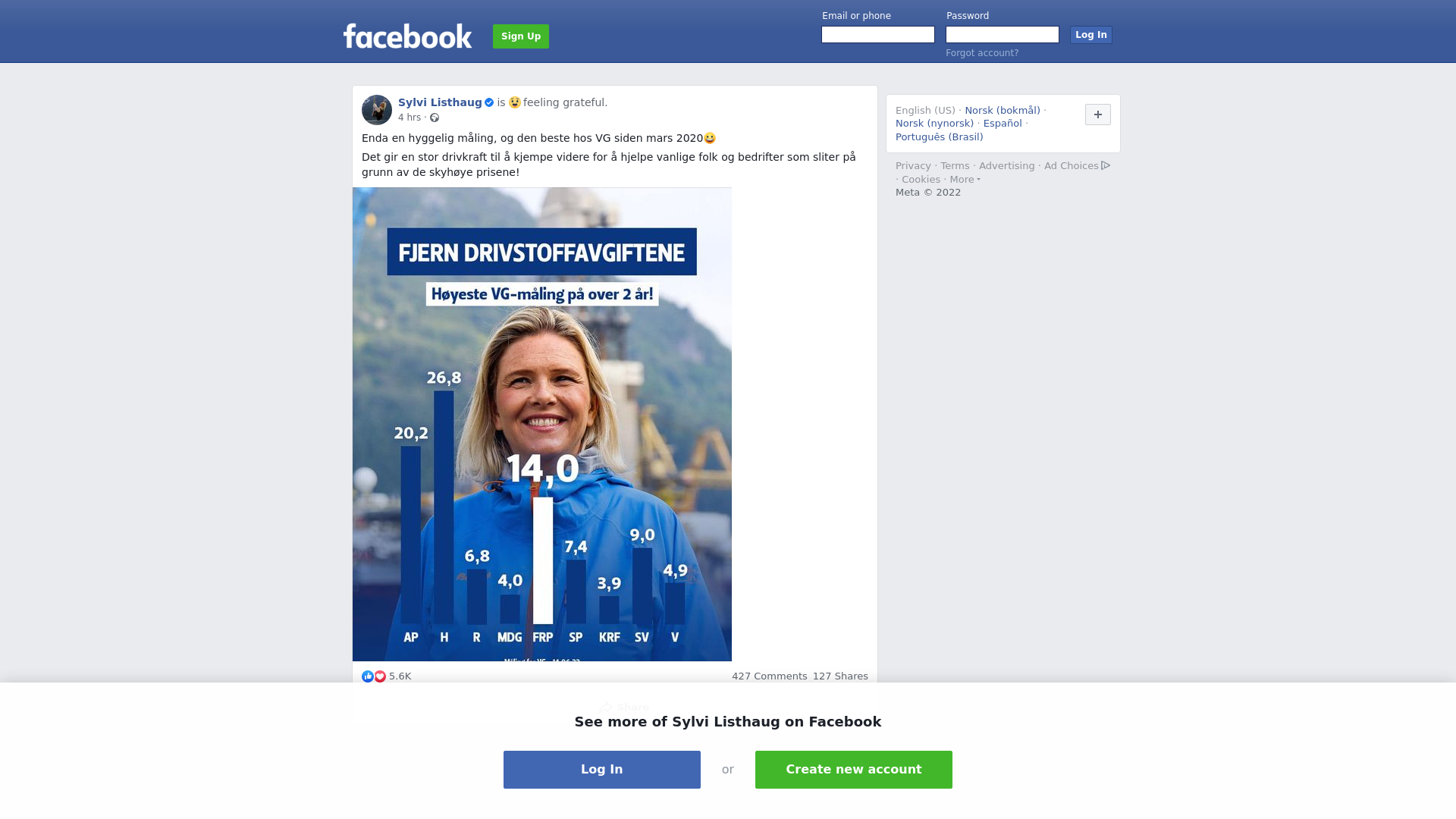The image size is (1456, 819).
Task: Focus the Password input field
Action: tap(1003, 35)
